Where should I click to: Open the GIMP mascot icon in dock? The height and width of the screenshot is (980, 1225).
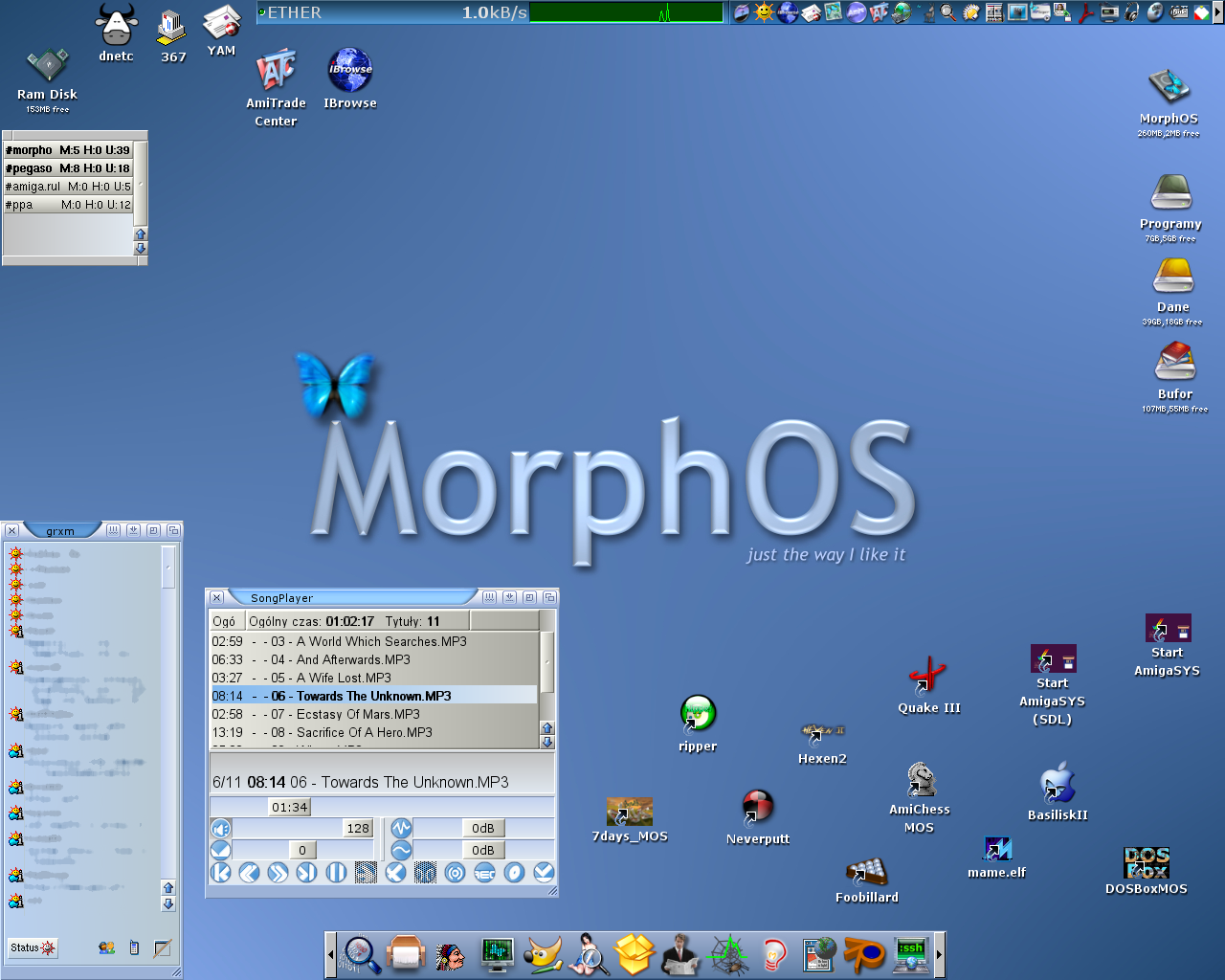(x=544, y=954)
